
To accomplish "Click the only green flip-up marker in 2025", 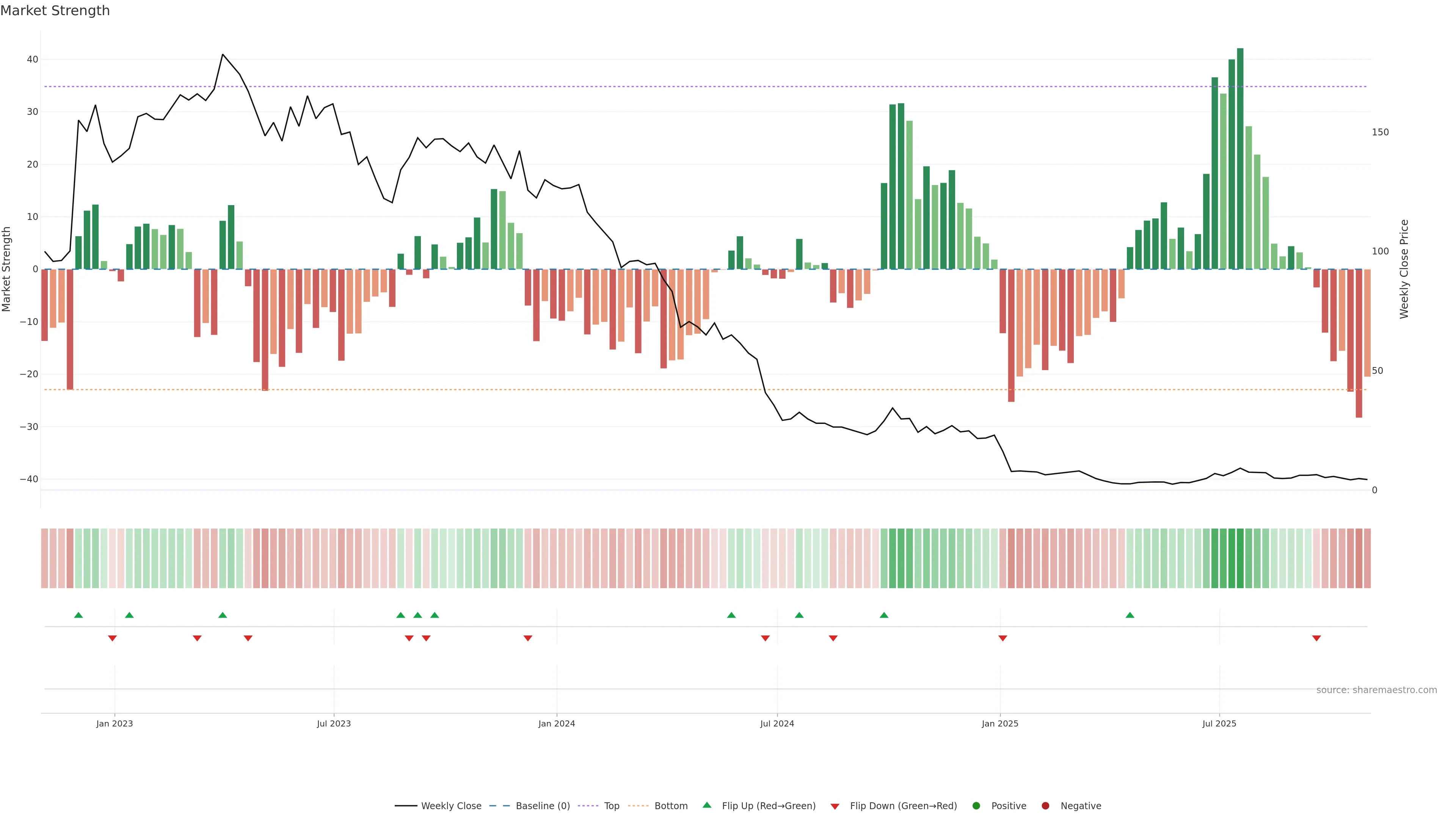I will pyautogui.click(x=1130, y=615).
